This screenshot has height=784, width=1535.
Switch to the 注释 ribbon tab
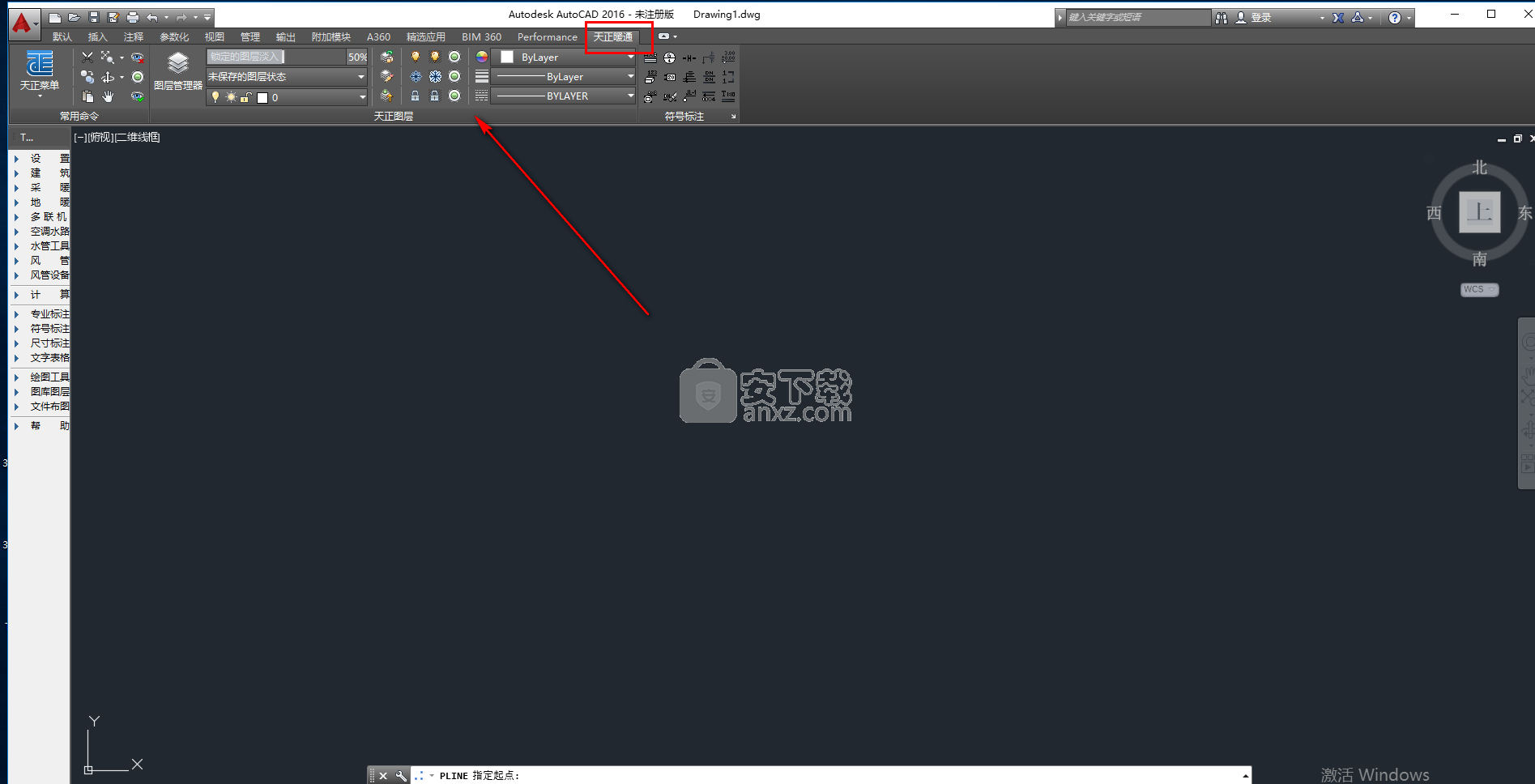click(x=134, y=37)
